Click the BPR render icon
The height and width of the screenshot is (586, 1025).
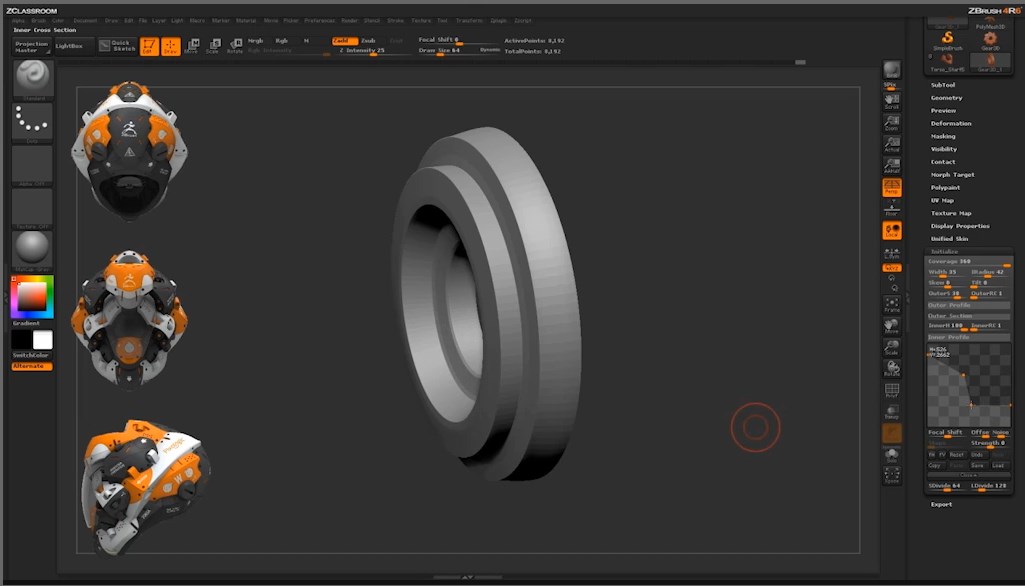(892, 70)
